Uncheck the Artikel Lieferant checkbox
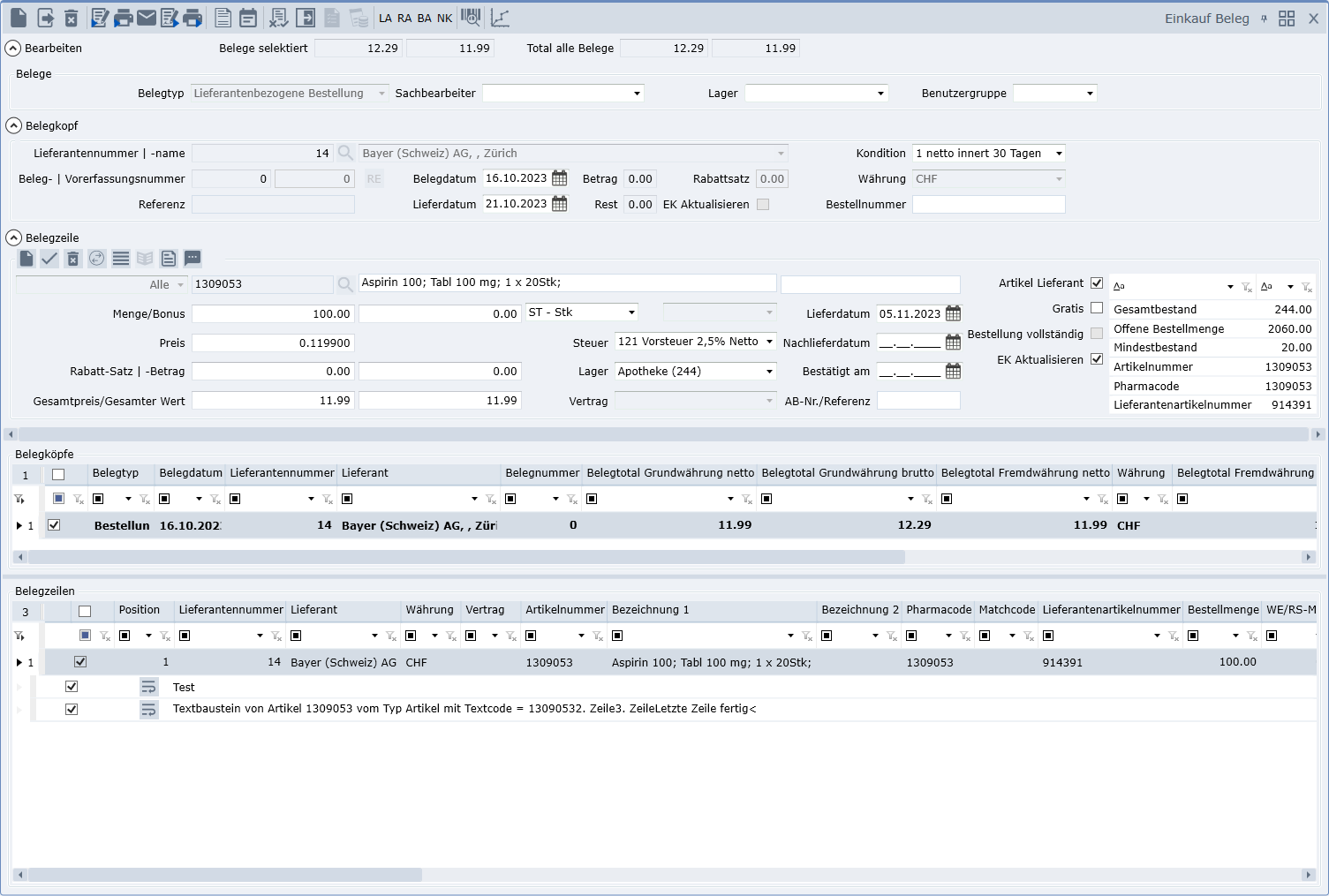1329x896 pixels. click(x=1097, y=283)
